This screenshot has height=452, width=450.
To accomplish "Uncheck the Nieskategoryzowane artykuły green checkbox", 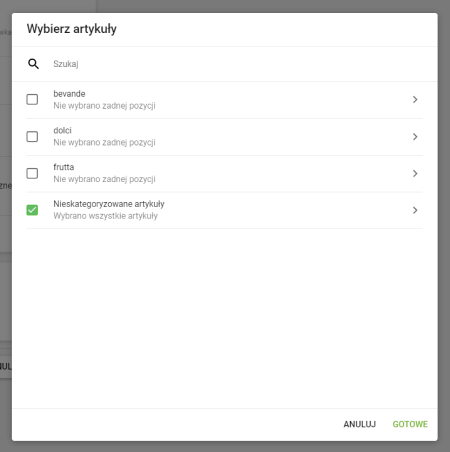I will pos(32,210).
